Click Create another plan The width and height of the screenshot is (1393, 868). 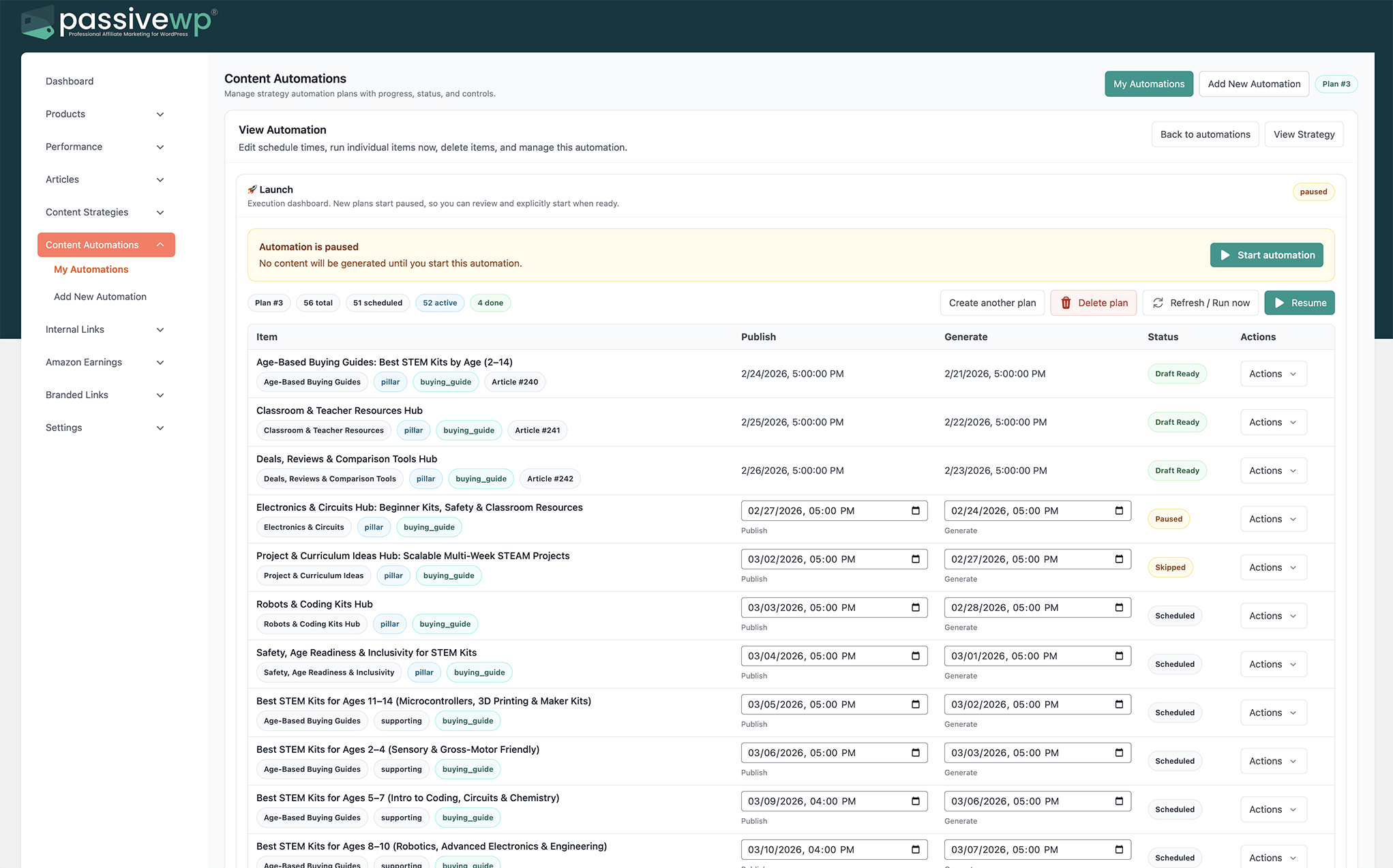[x=992, y=303]
